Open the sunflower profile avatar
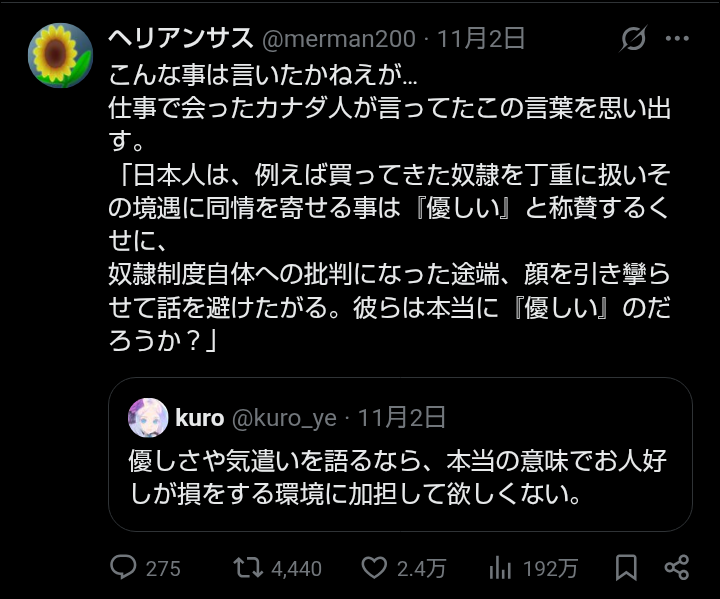 coord(60,54)
